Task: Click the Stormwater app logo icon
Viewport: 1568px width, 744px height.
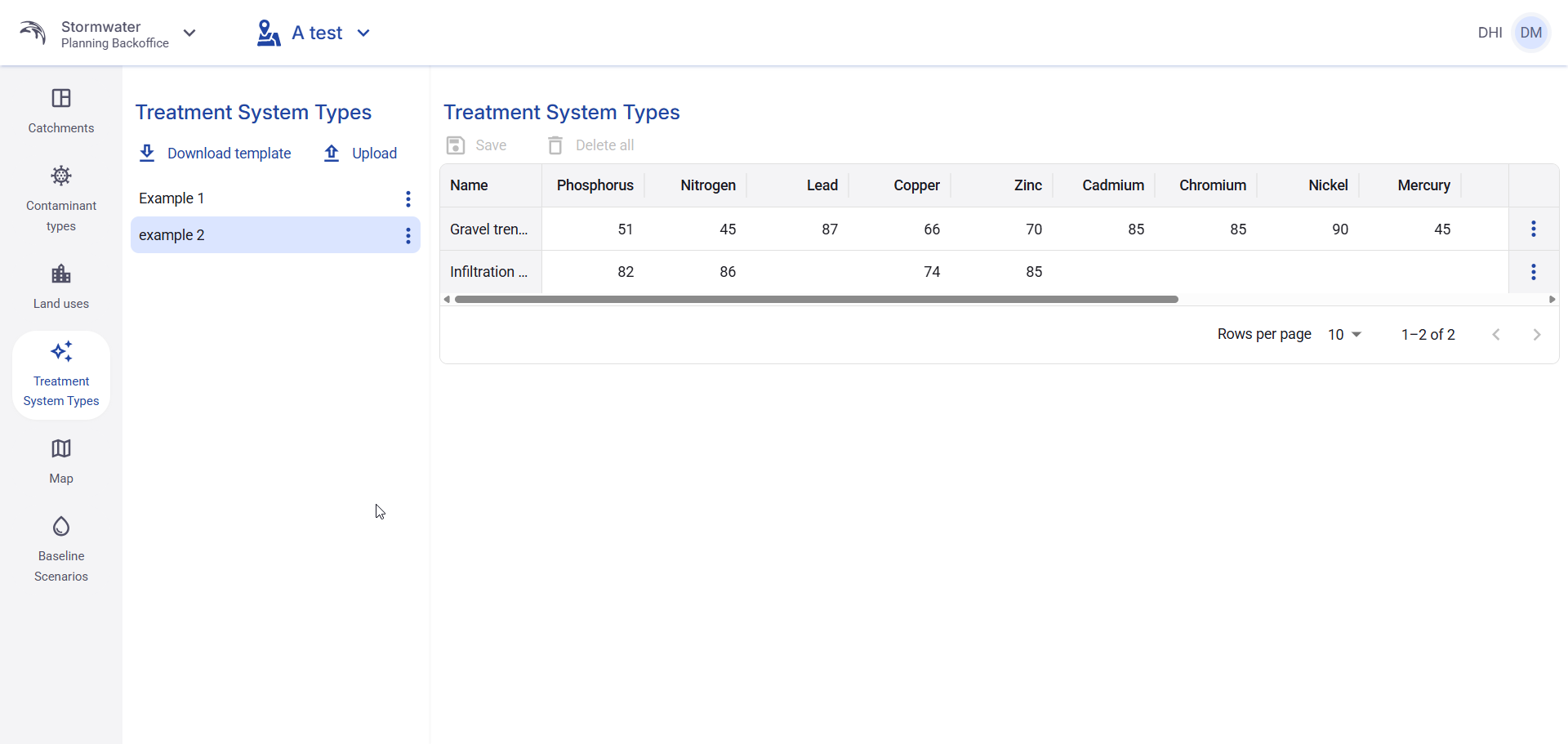Action: click(x=33, y=33)
